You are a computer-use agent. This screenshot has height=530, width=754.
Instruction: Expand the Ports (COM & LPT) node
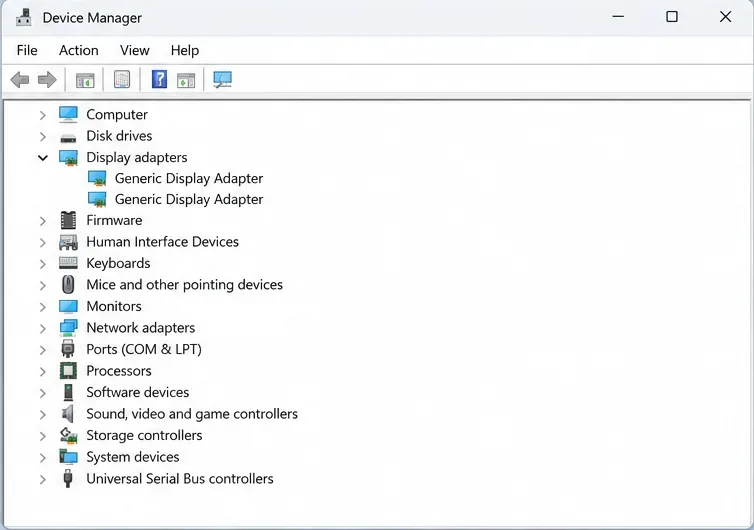(x=42, y=350)
